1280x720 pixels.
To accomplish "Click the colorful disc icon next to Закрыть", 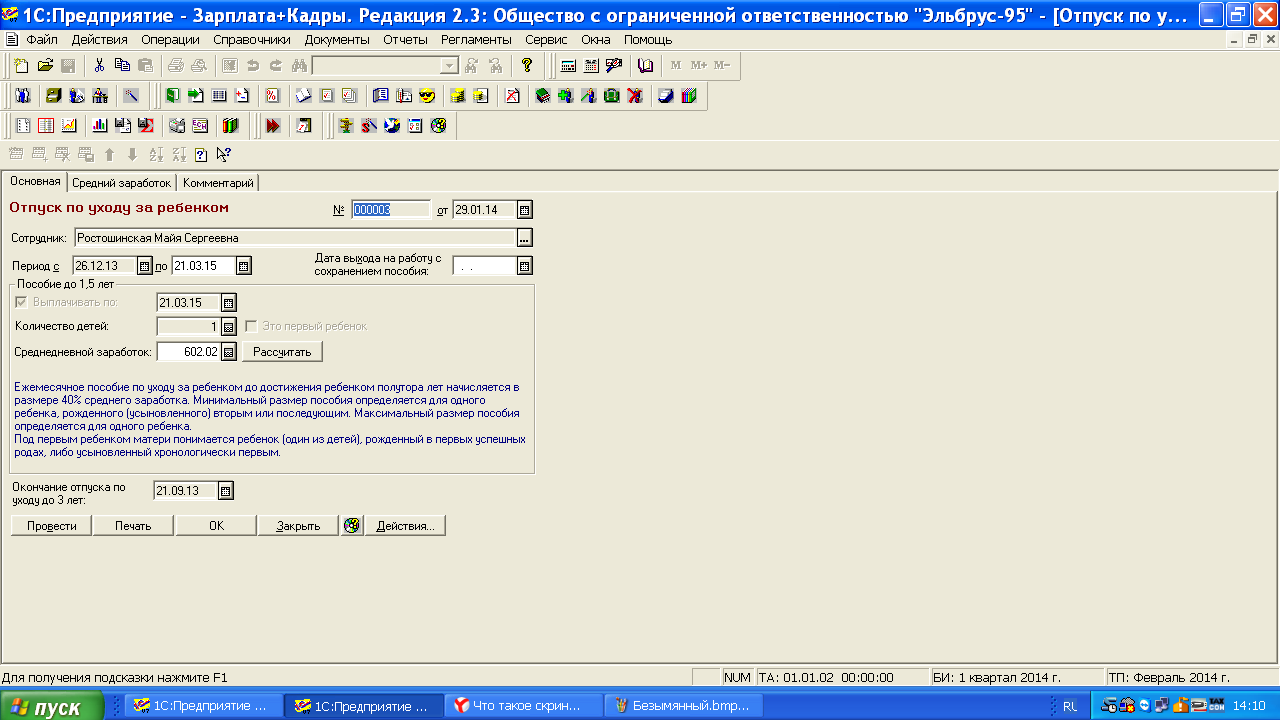I will (x=351, y=526).
